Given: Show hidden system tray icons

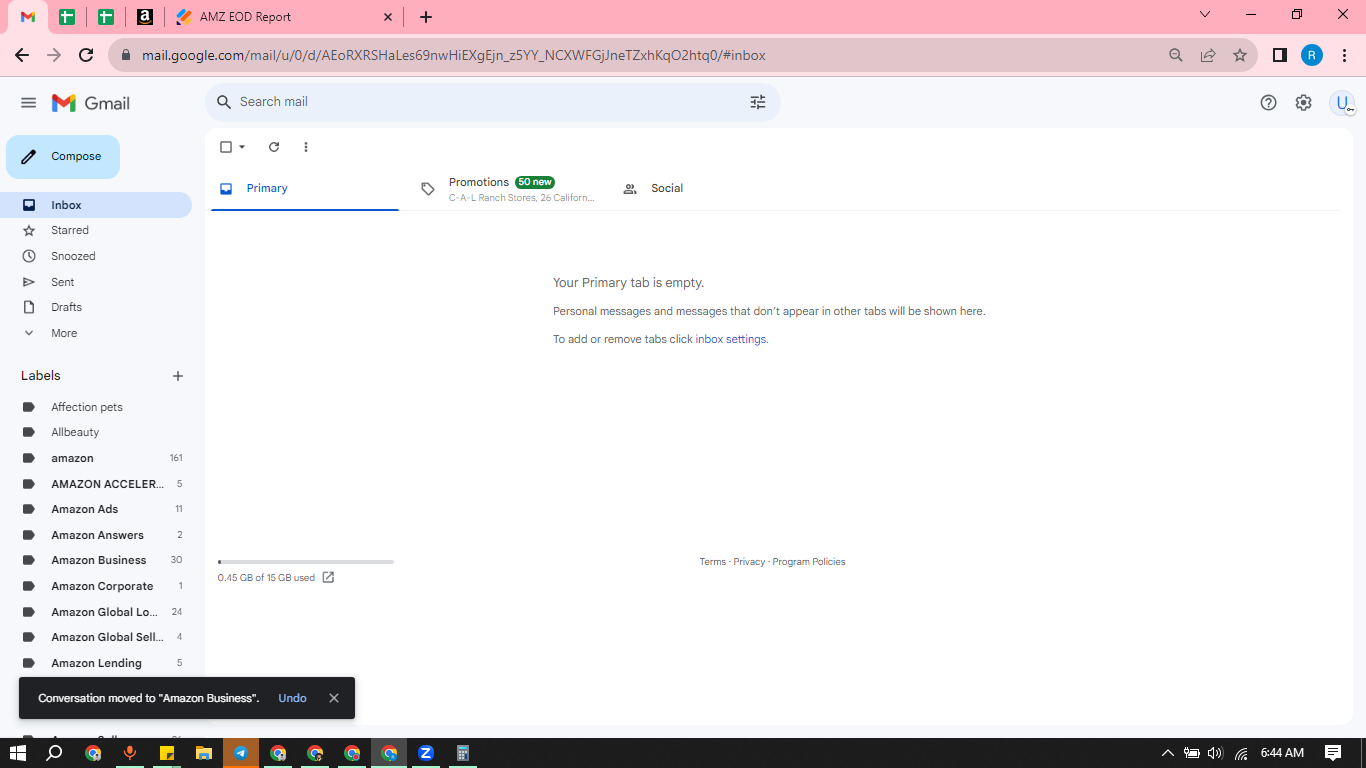Looking at the screenshot, I should pyautogui.click(x=1167, y=753).
